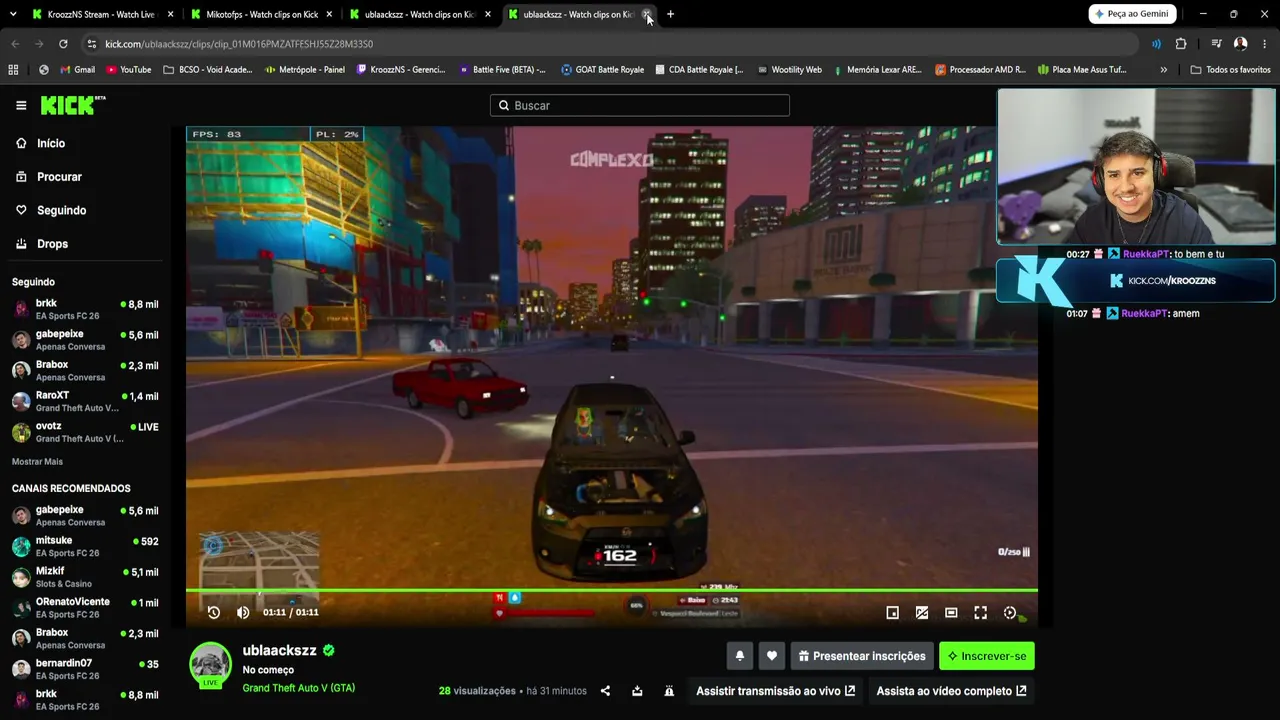Open the Chrome profile avatar
Screen dimensions: 1280x720
1241,44
